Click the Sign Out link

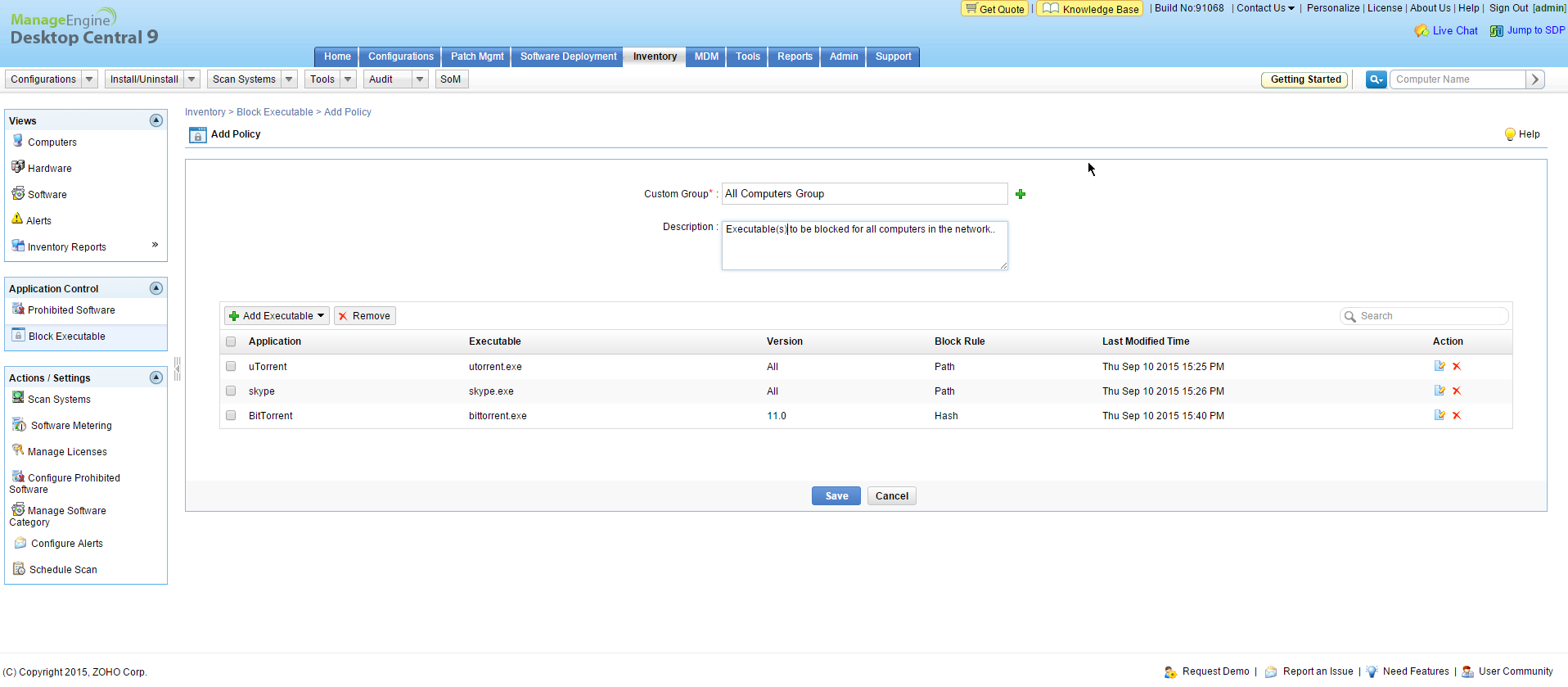[x=1508, y=8]
